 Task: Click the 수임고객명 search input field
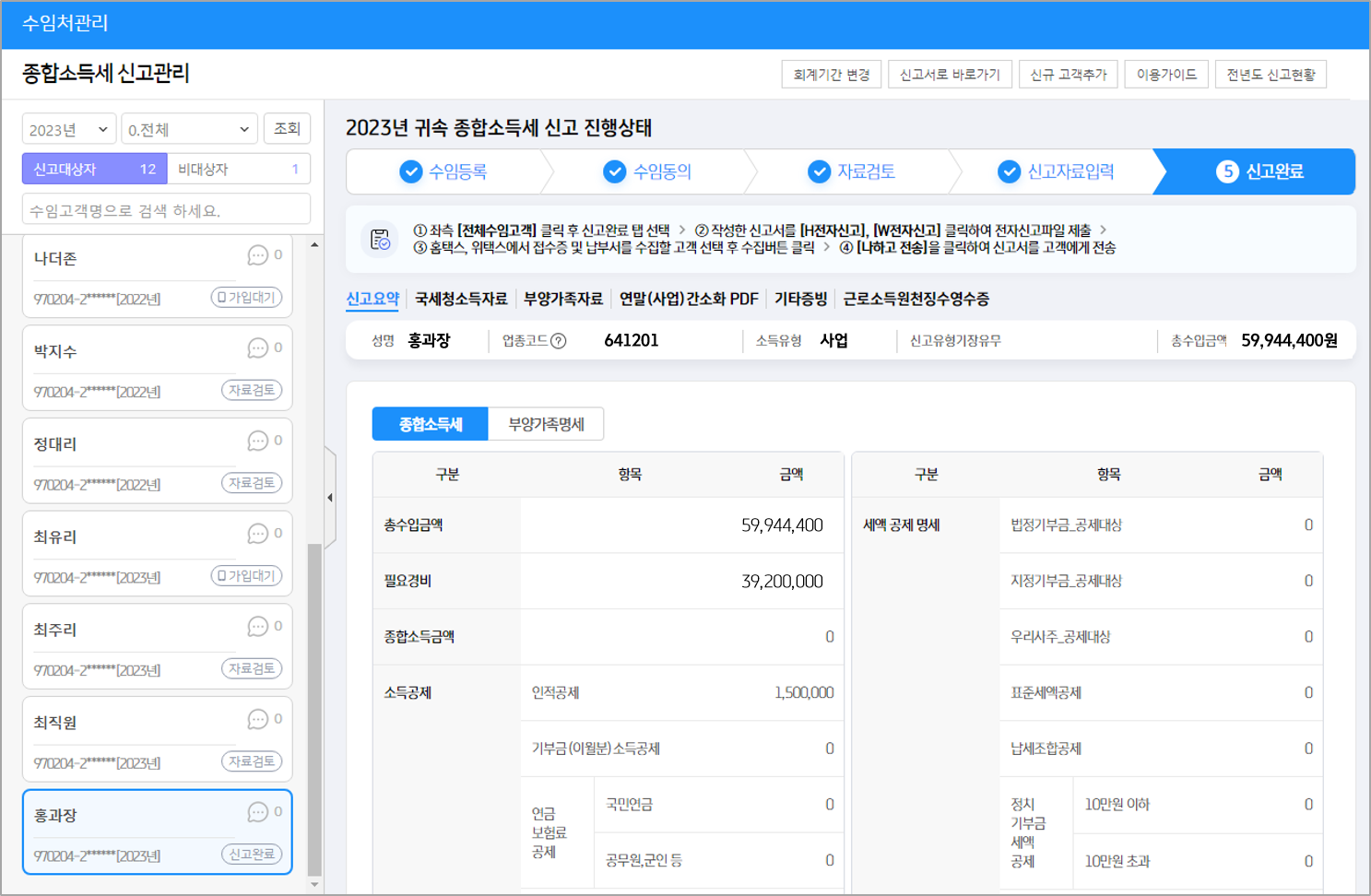click(166, 210)
